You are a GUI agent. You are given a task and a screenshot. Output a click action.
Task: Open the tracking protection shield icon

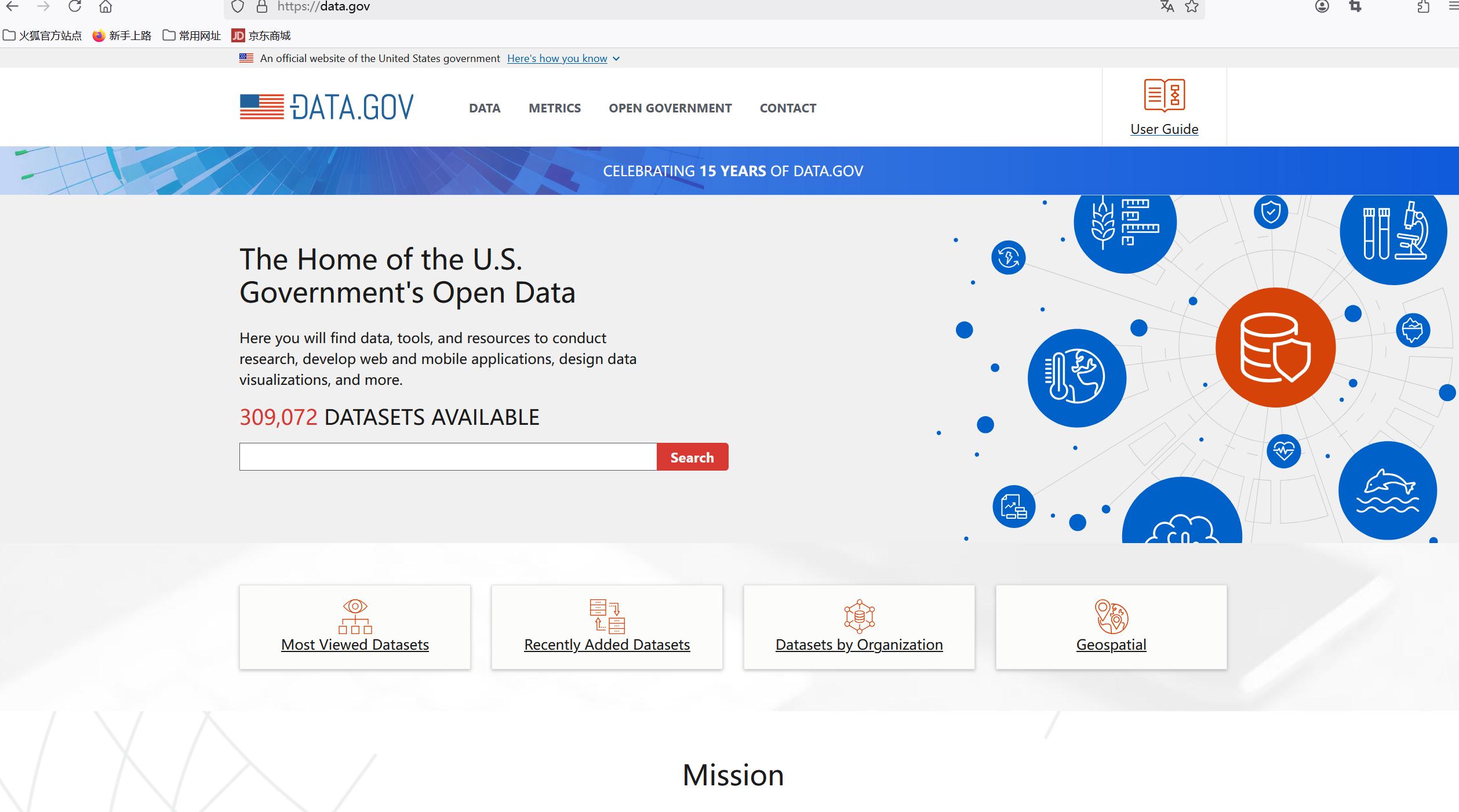point(238,6)
